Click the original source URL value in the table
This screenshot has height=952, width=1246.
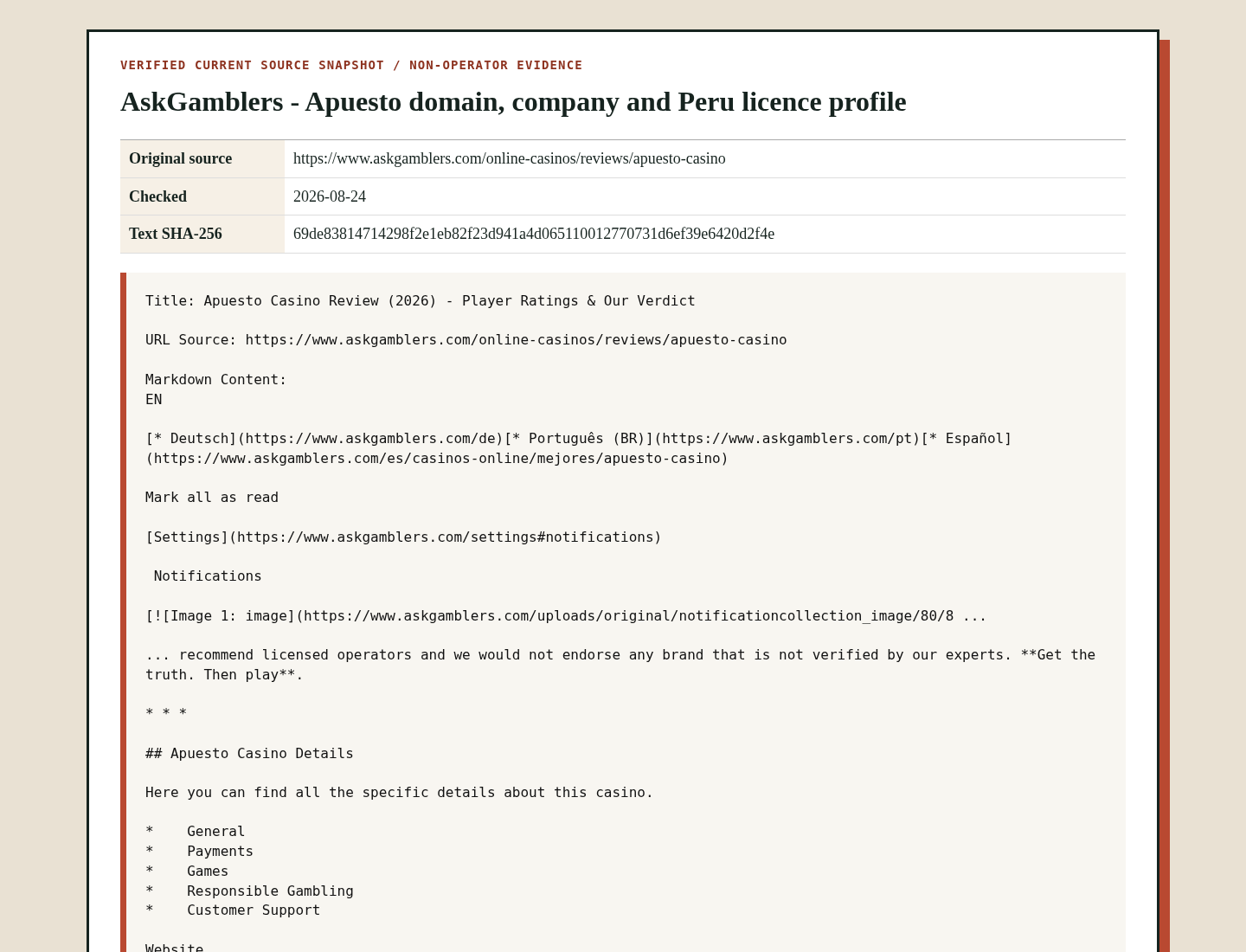pyautogui.click(x=510, y=158)
